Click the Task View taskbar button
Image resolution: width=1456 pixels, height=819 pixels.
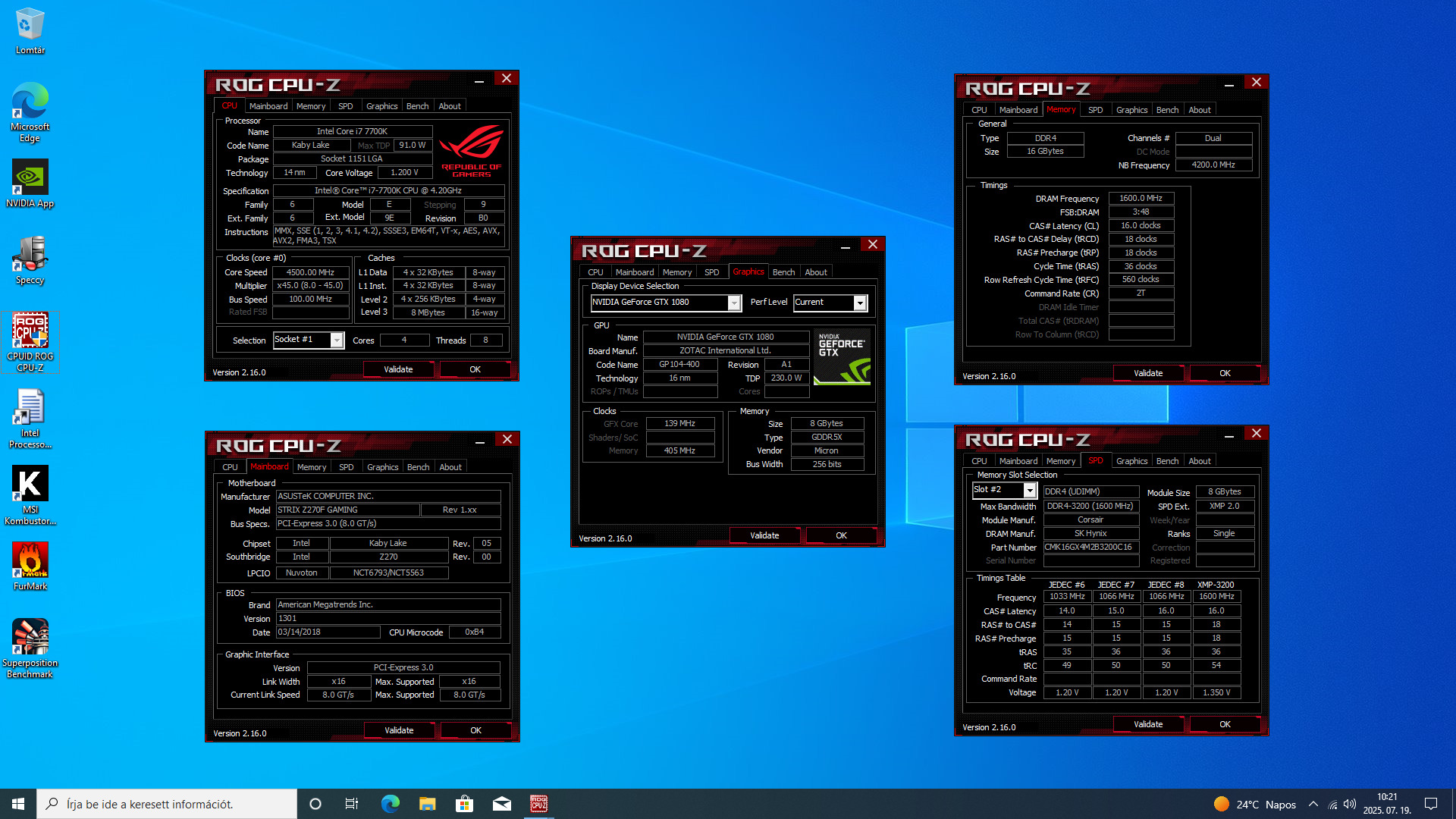point(352,804)
